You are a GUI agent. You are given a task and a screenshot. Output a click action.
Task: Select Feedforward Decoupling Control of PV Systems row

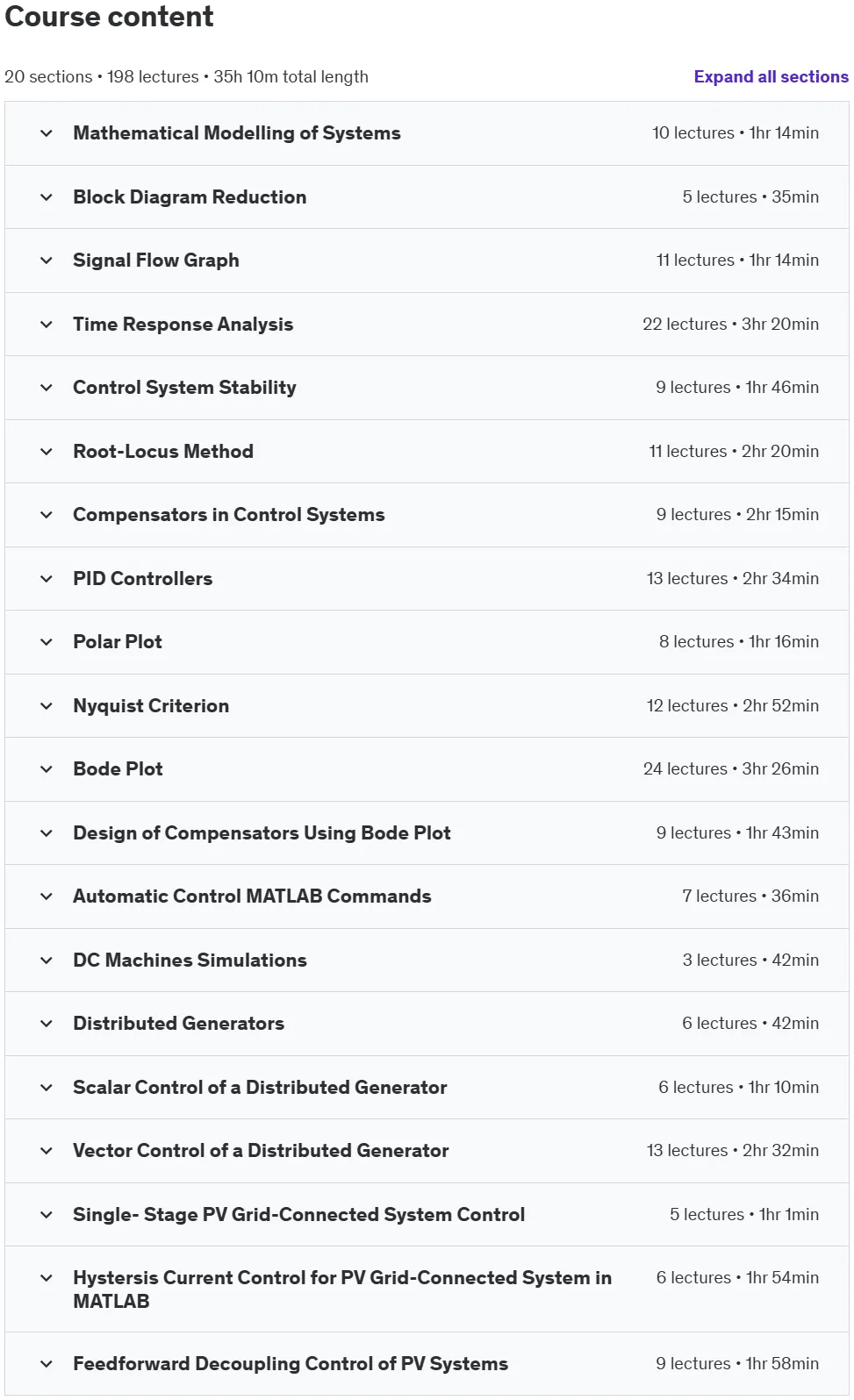[x=427, y=1364]
